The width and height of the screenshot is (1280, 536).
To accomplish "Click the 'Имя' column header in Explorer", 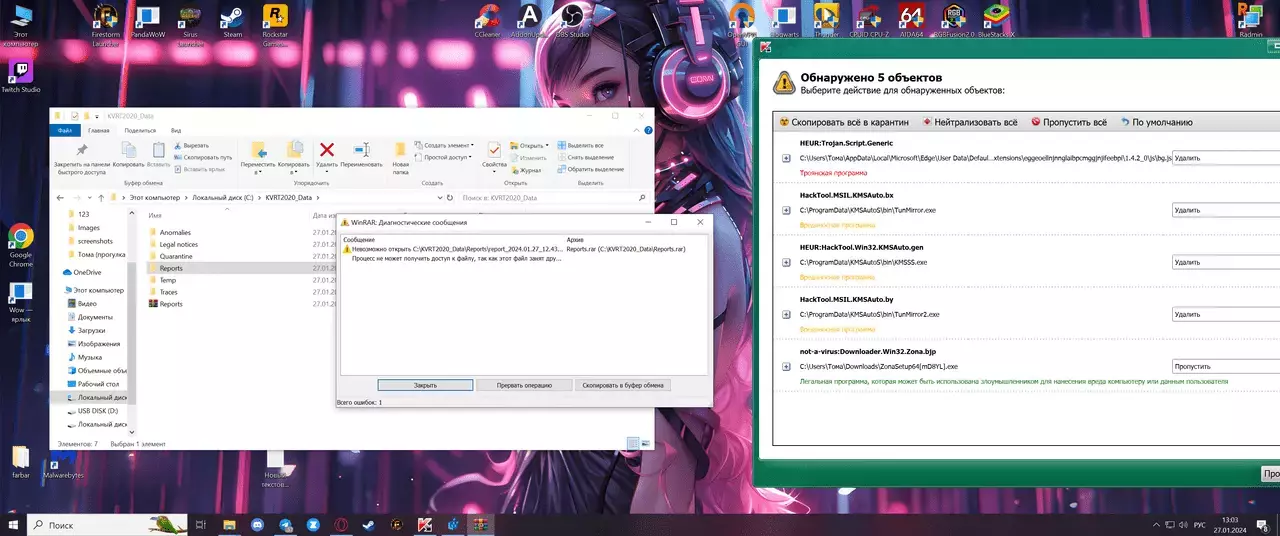I will click(155, 215).
